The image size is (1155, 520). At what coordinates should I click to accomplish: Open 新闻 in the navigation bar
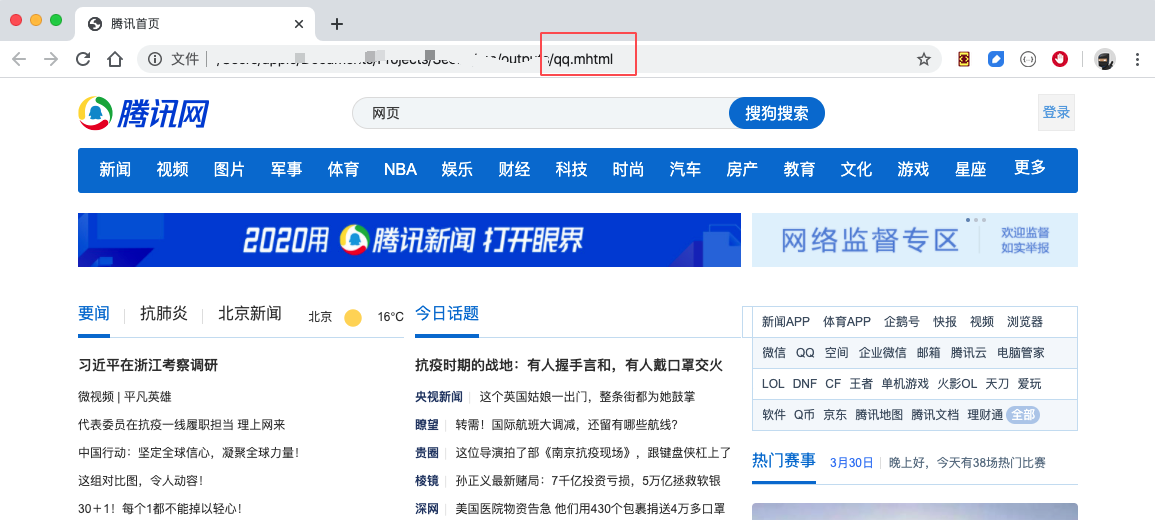(x=115, y=169)
